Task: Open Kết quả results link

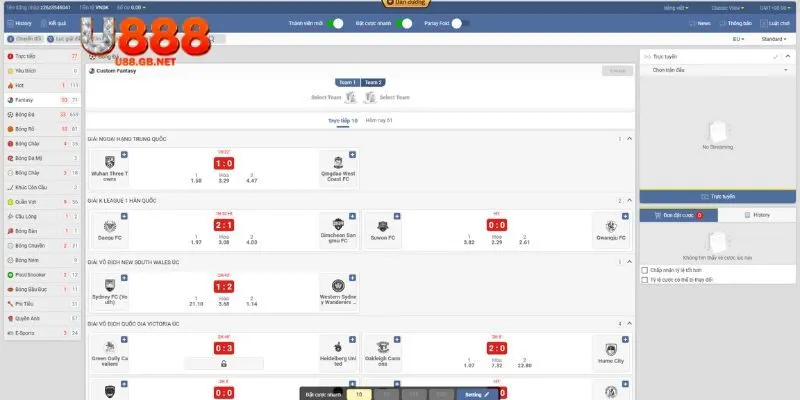Action: [x=54, y=23]
